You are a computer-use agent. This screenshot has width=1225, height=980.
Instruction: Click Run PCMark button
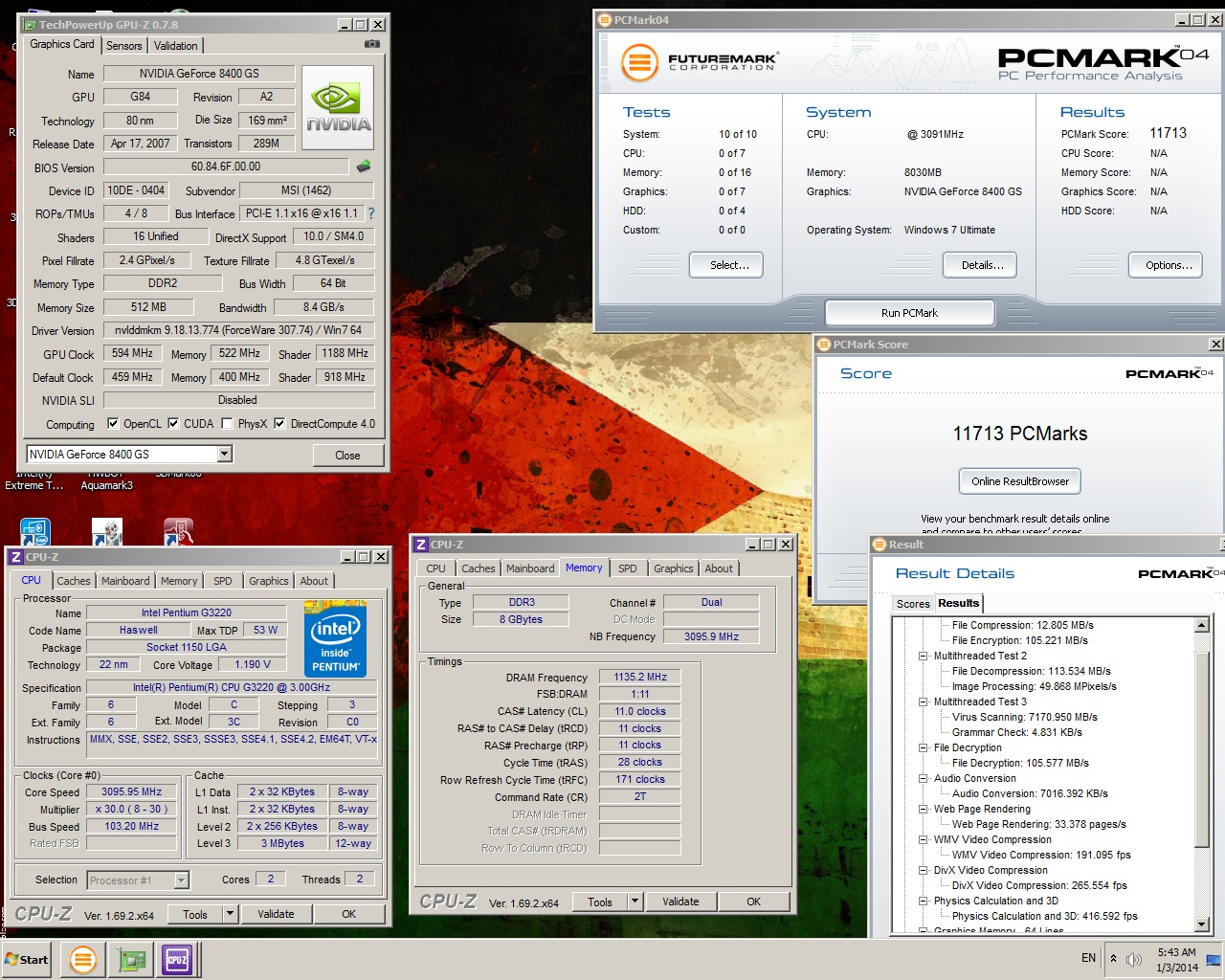pos(909,313)
